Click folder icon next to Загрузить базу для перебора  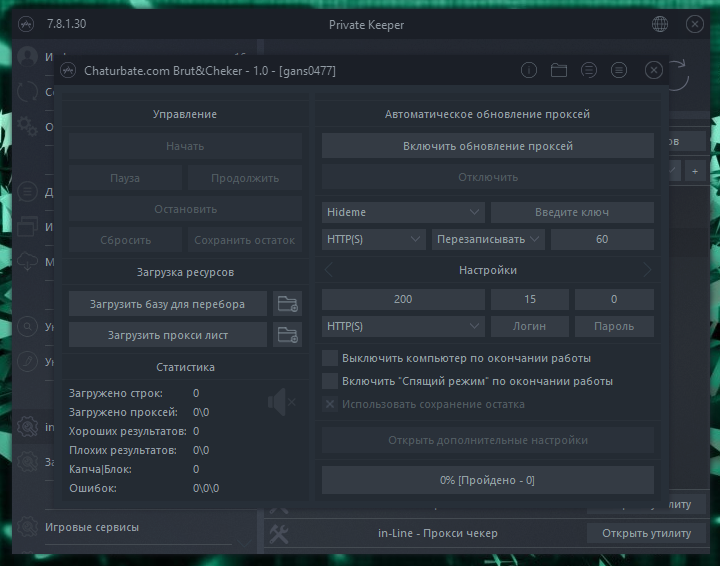pos(288,304)
